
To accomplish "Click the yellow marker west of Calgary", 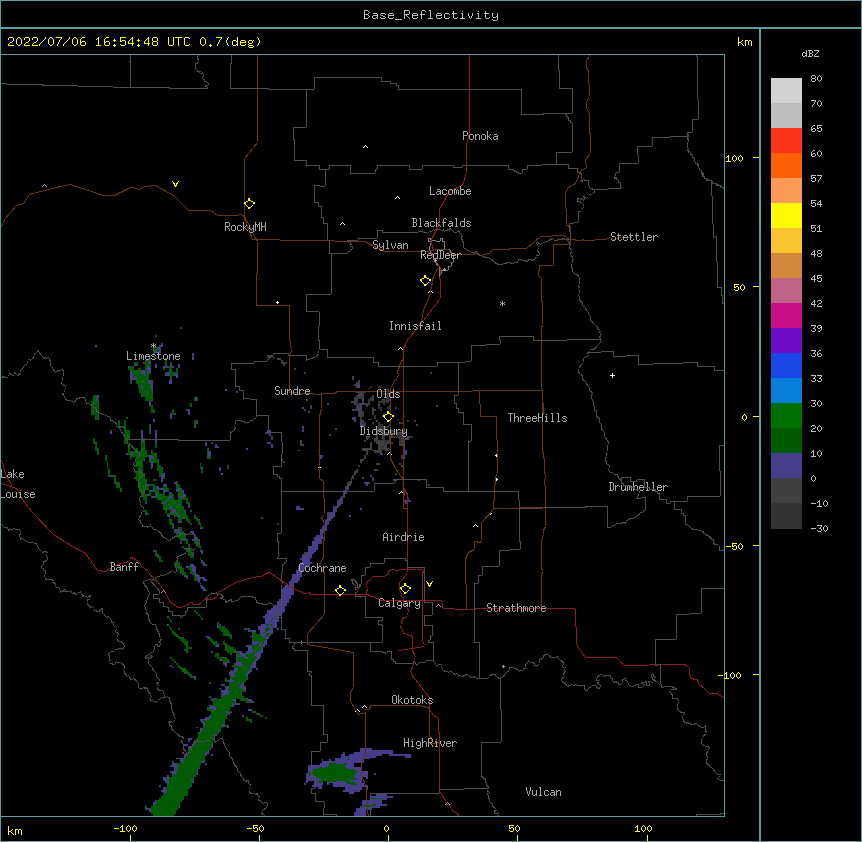I will 340,590.
